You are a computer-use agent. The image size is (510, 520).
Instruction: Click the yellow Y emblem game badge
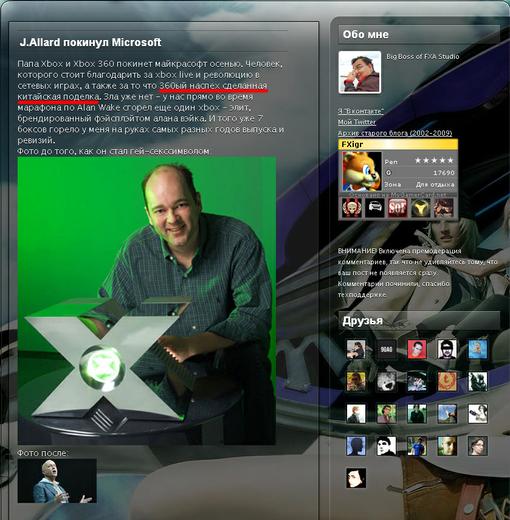click(x=421, y=208)
